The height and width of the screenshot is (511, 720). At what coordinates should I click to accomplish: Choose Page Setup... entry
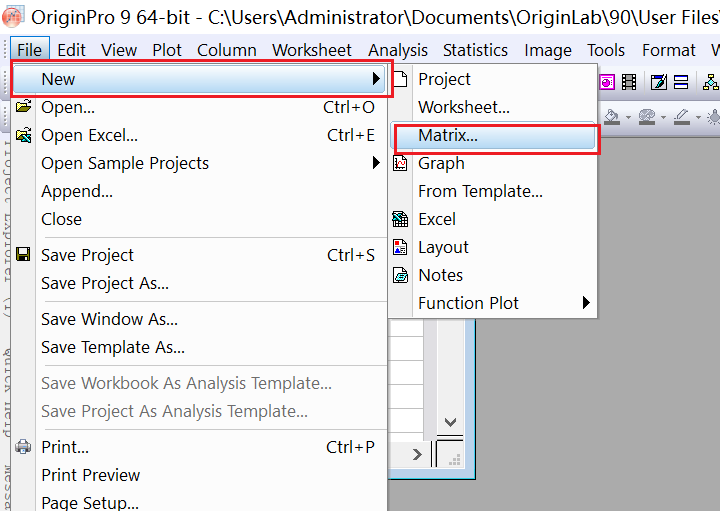[x=200, y=502]
